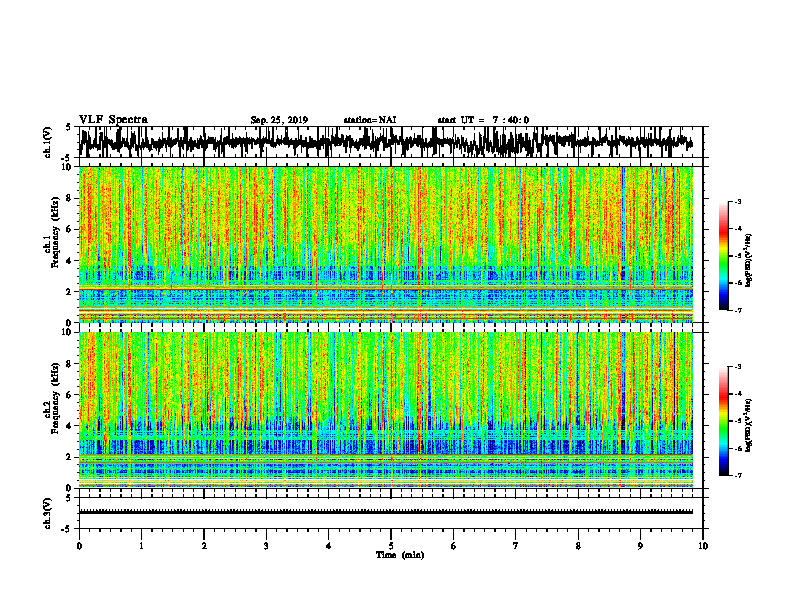Click the "Time (min)" x-axis label
The height and width of the screenshot is (612, 792).
pos(400,555)
